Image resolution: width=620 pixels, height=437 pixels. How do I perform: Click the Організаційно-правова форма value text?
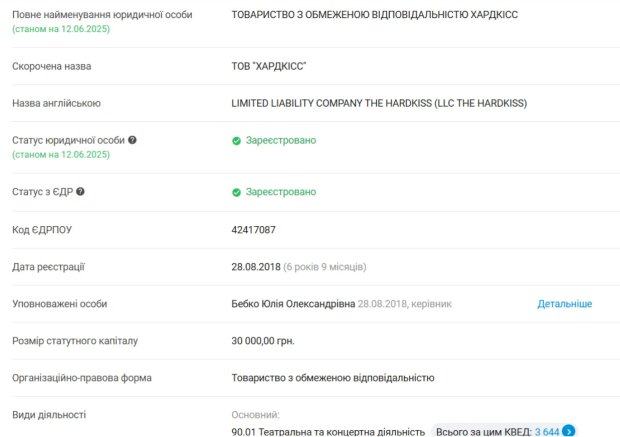332,378
